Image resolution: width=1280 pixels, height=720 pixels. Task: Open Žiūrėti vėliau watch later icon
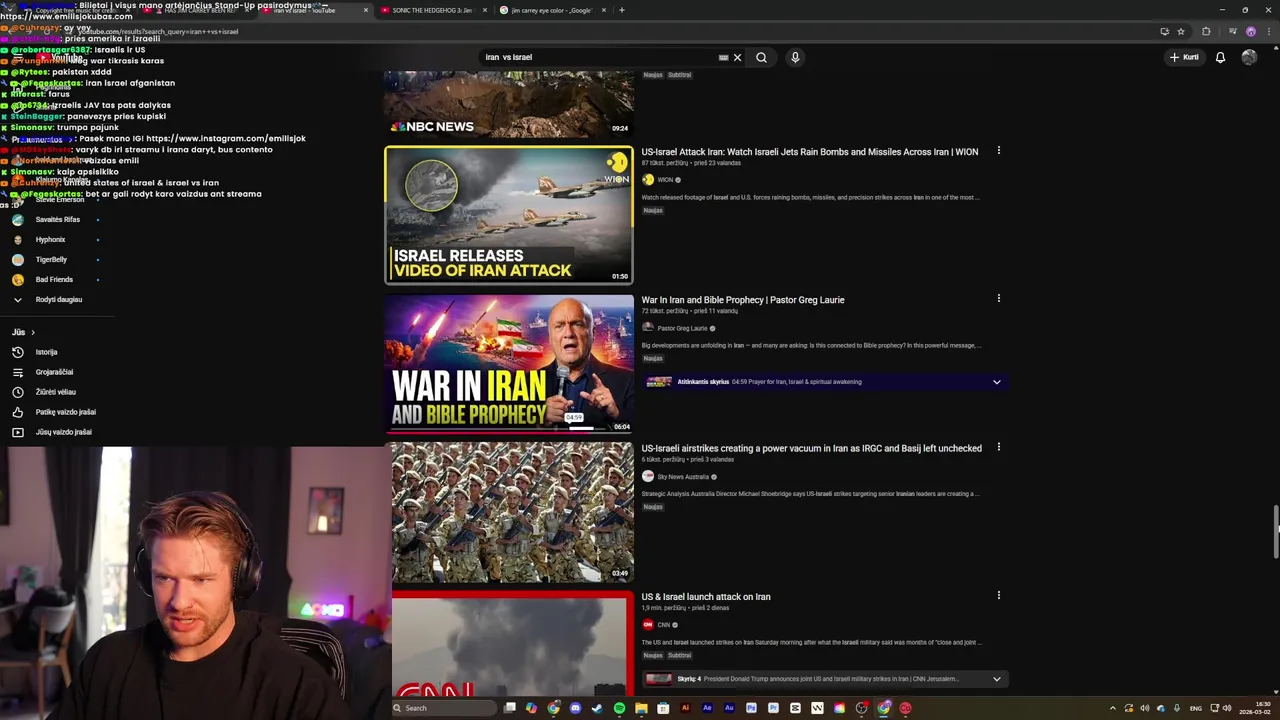(17, 392)
